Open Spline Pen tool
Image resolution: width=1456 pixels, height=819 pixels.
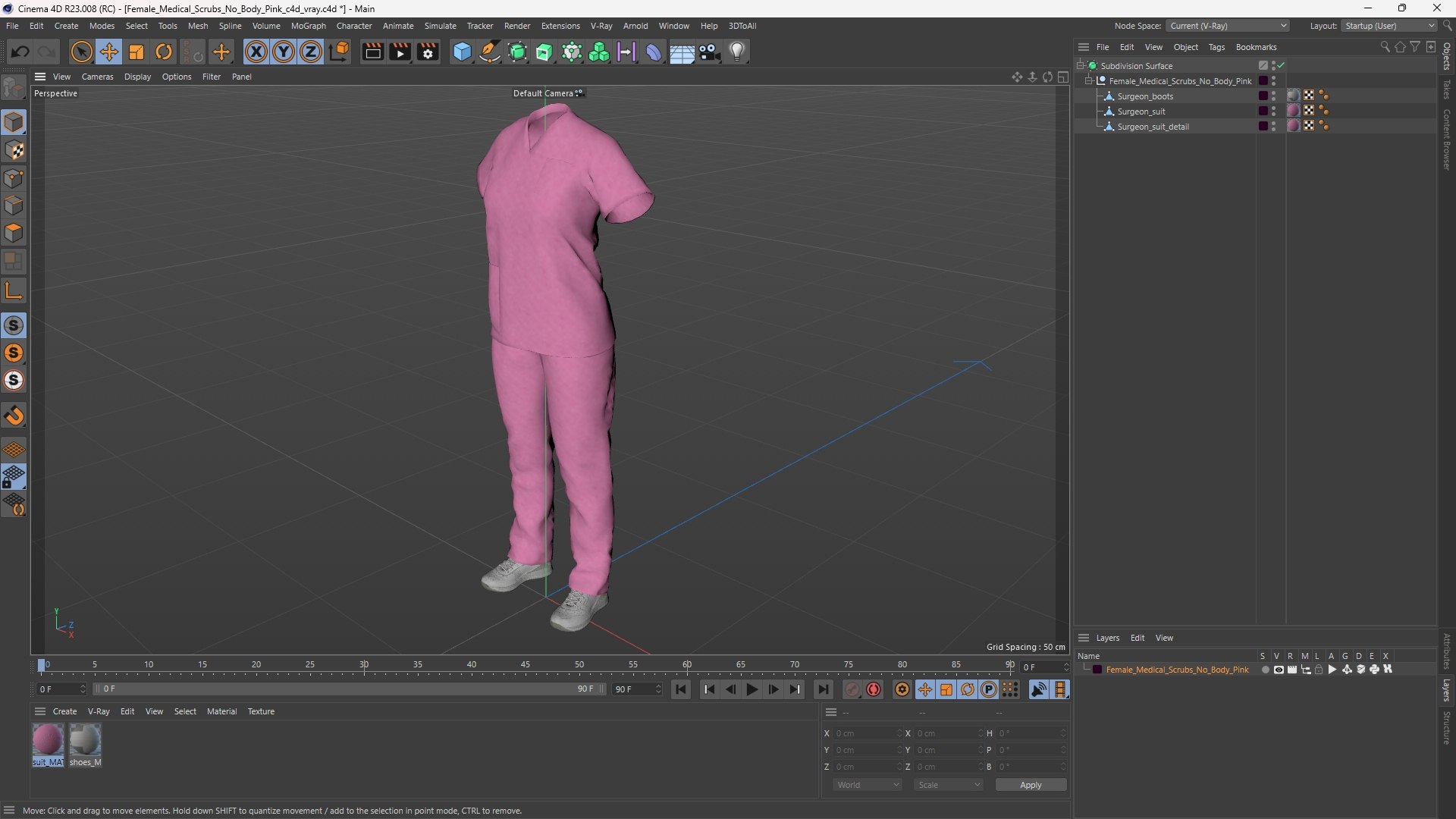tap(490, 52)
